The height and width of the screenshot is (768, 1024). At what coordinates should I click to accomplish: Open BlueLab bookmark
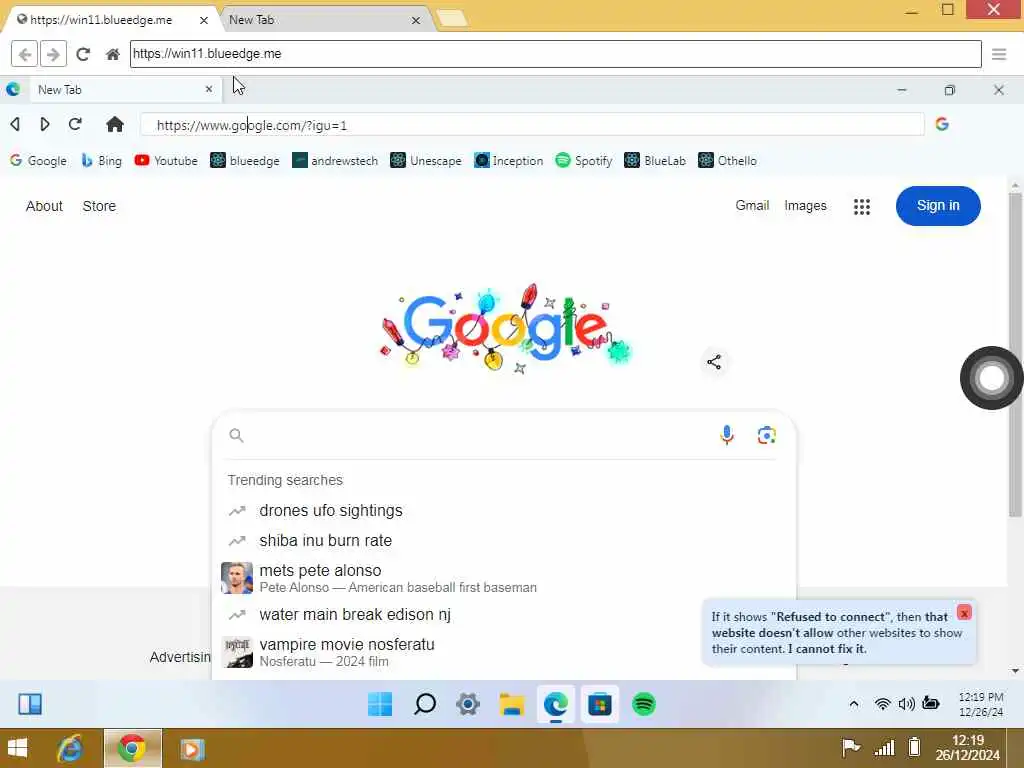pos(655,161)
